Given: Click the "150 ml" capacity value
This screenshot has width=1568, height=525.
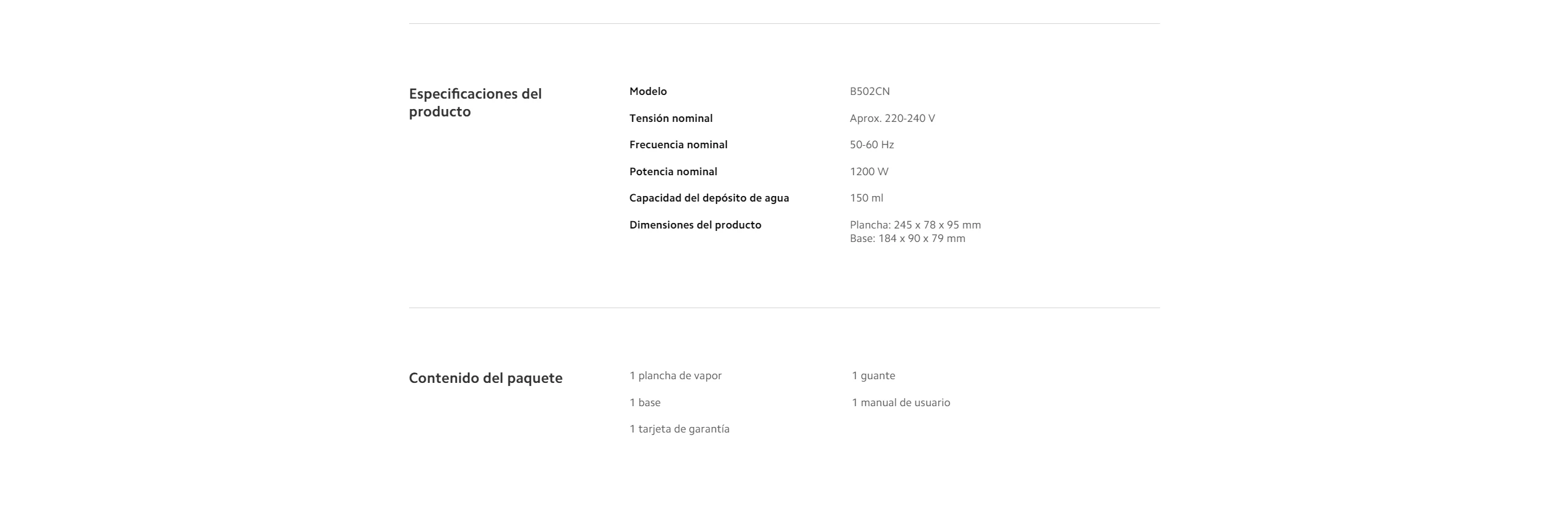Looking at the screenshot, I should [866, 198].
